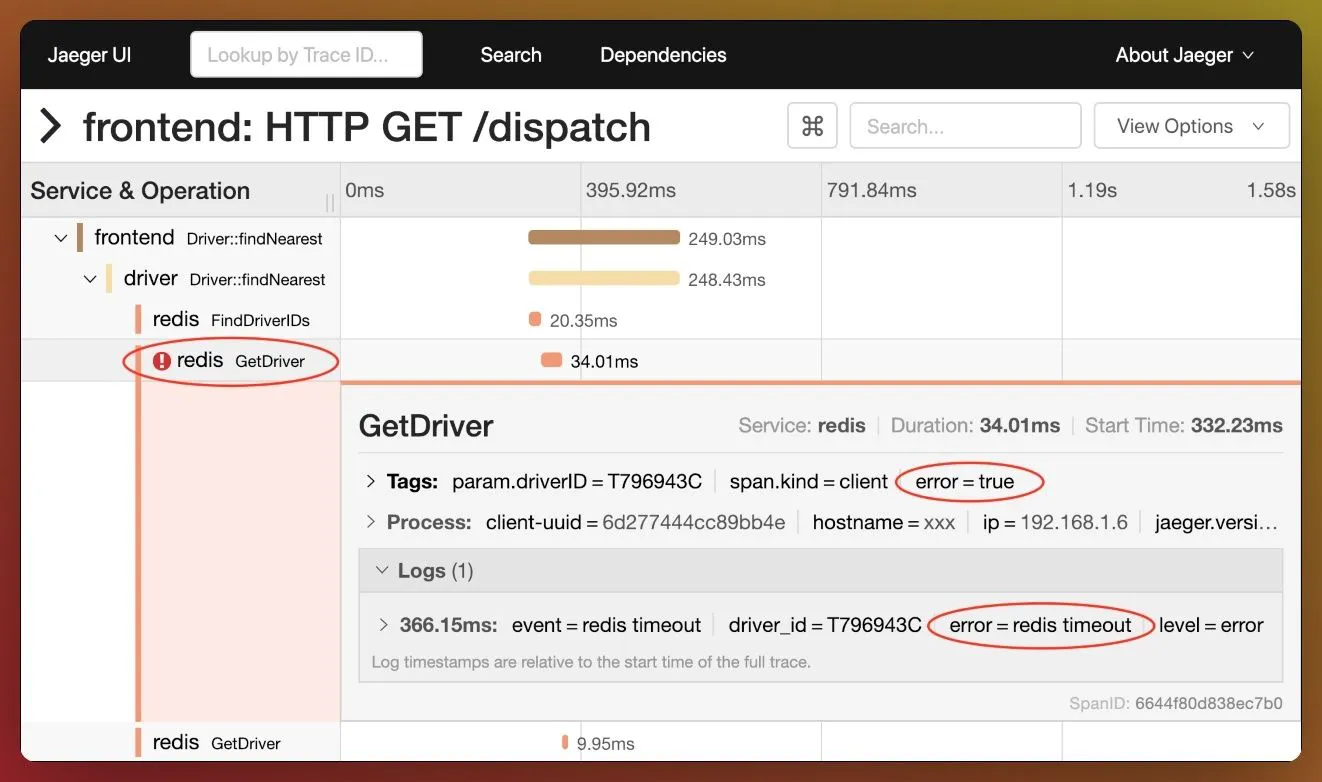Focus the trace Search field

click(x=965, y=126)
